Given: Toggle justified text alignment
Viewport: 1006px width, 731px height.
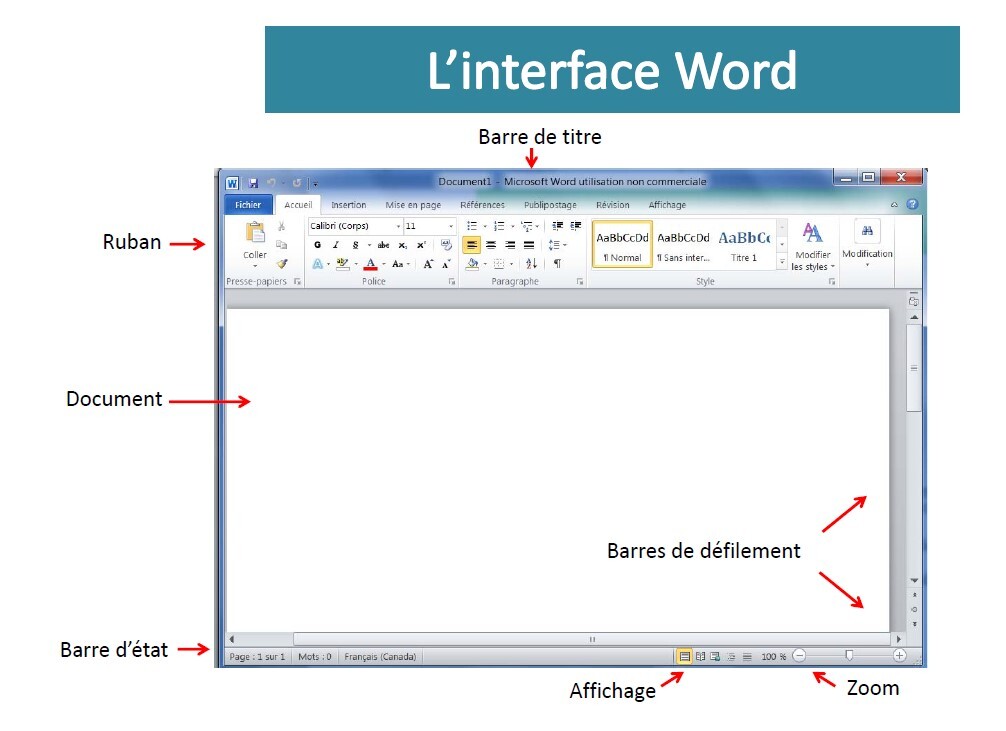Looking at the screenshot, I should click(529, 245).
